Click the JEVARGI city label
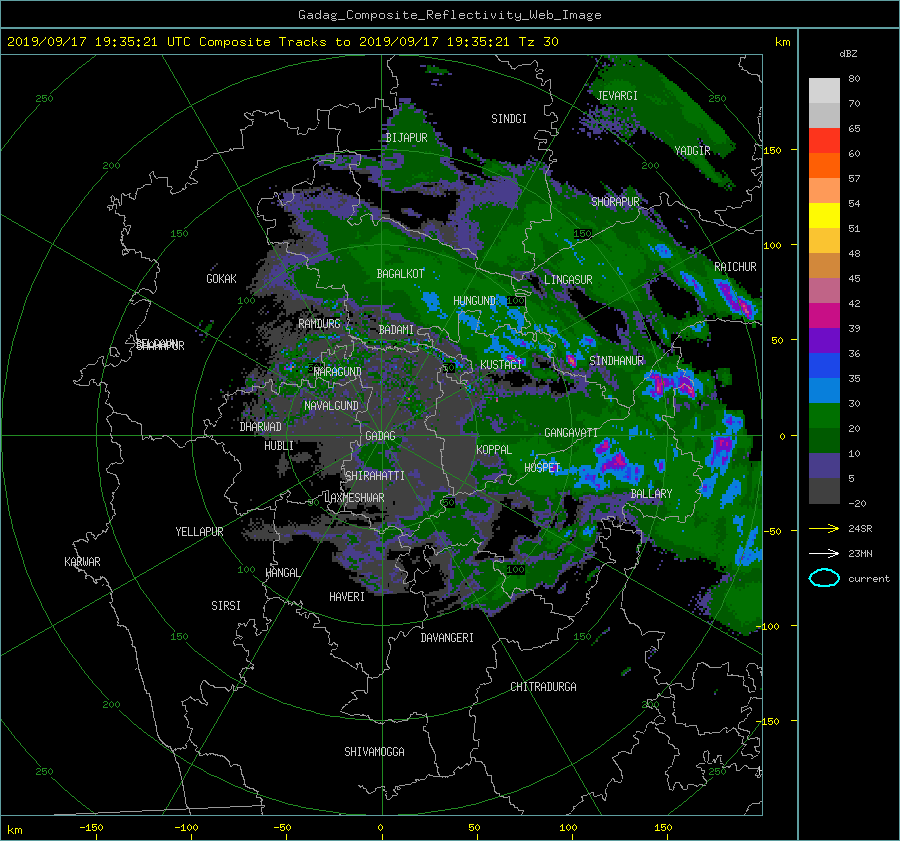 617,96
